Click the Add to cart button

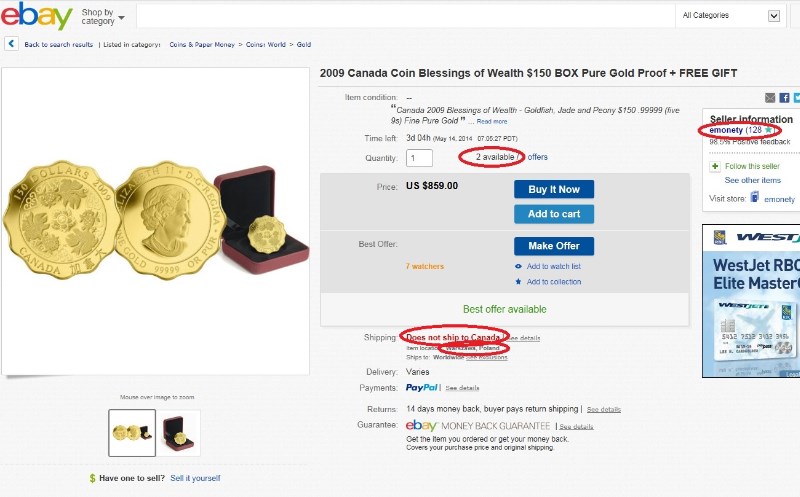(x=553, y=214)
